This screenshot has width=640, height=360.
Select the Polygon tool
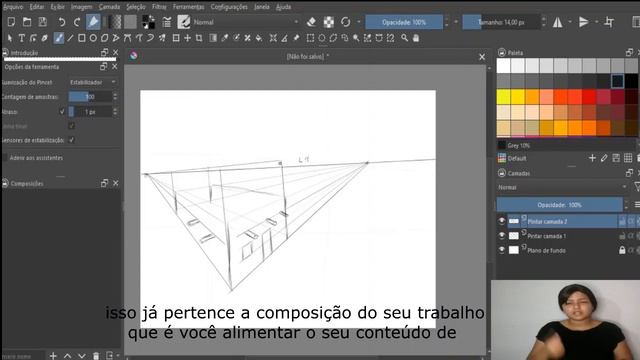(x=104, y=38)
